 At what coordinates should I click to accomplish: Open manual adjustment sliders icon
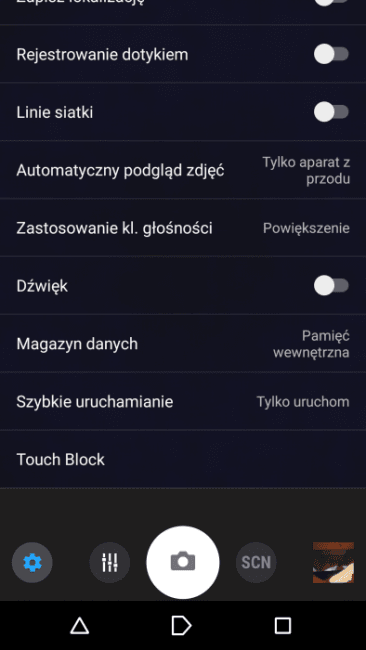pos(110,563)
